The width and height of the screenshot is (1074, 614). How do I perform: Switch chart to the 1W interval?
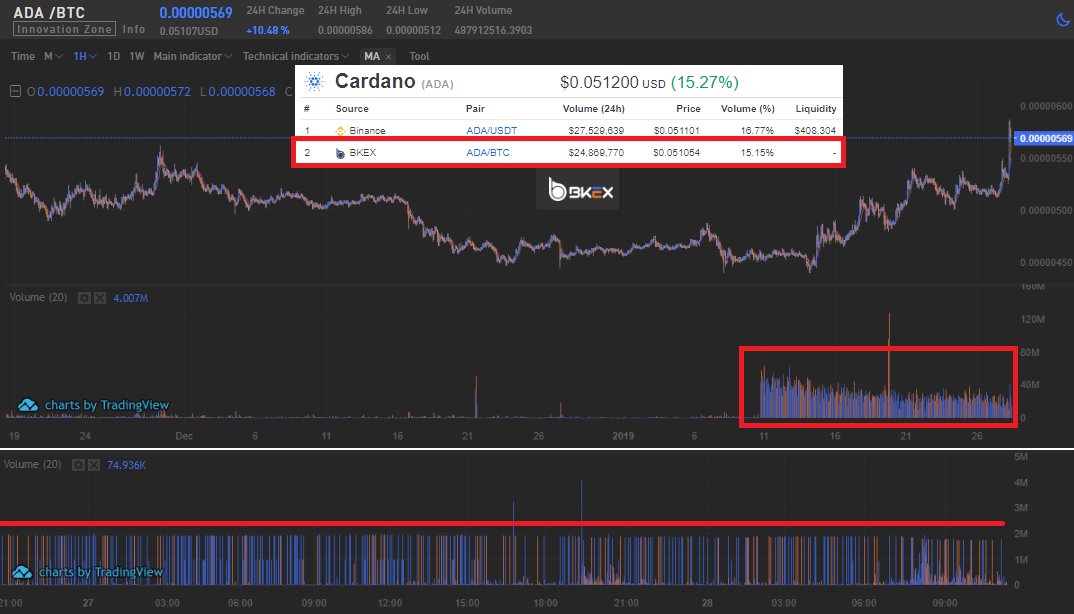137,56
